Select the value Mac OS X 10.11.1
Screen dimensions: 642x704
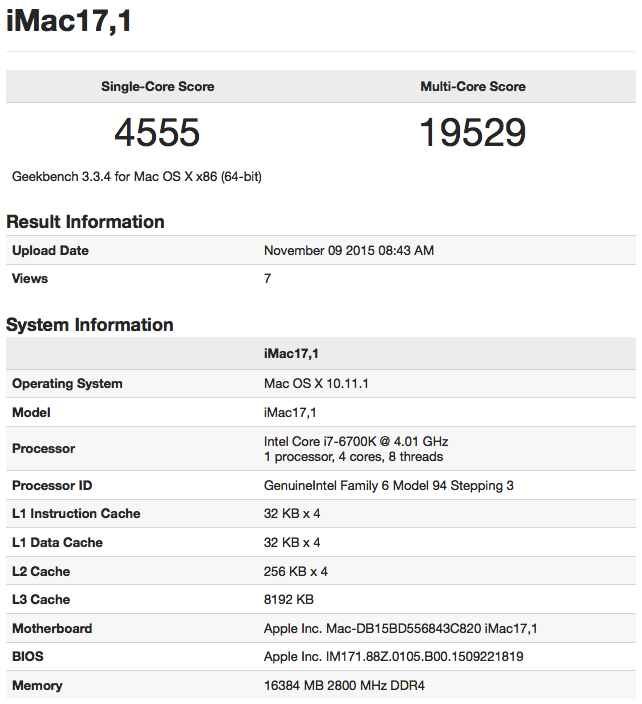[x=316, y=383]
